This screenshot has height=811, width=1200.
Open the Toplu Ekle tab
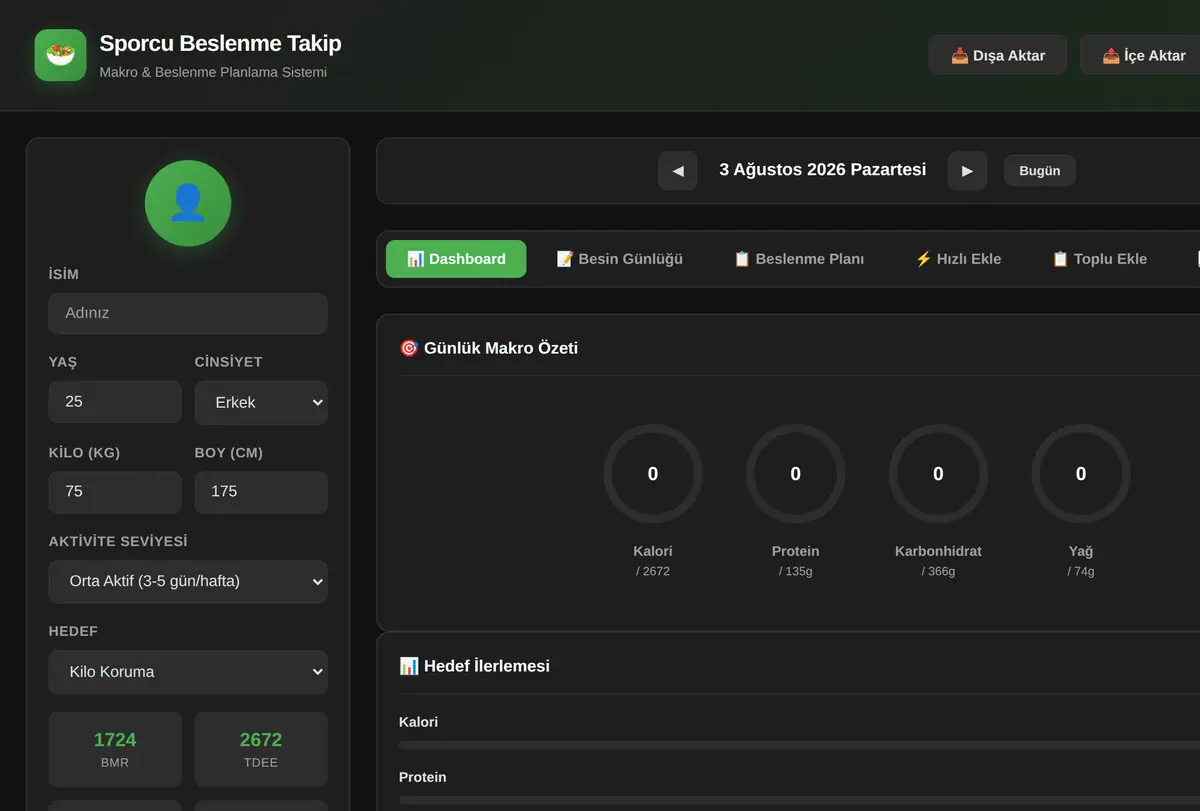click(x=1099, y=259)
